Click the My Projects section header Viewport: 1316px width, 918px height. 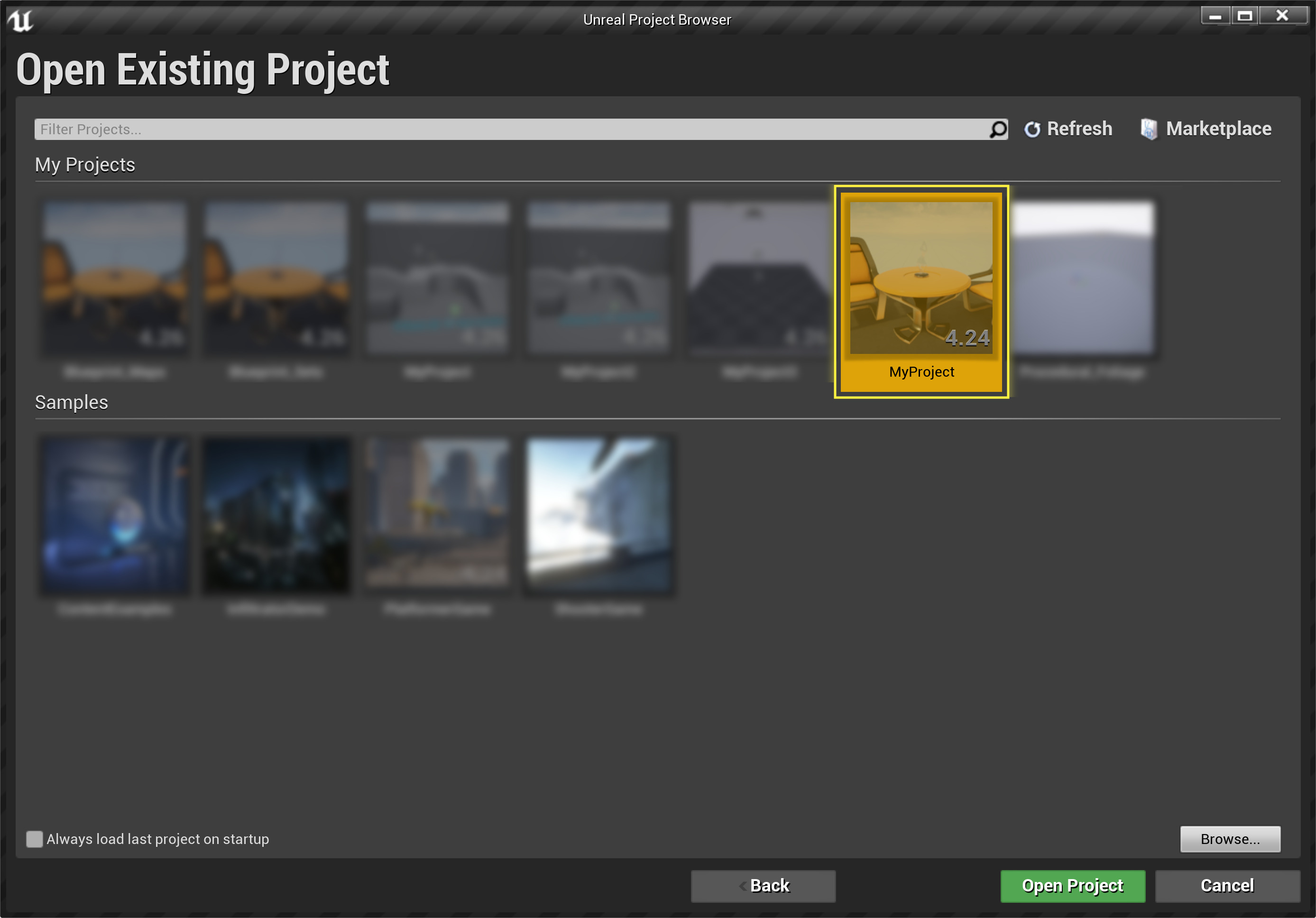(x=85, y=165)
